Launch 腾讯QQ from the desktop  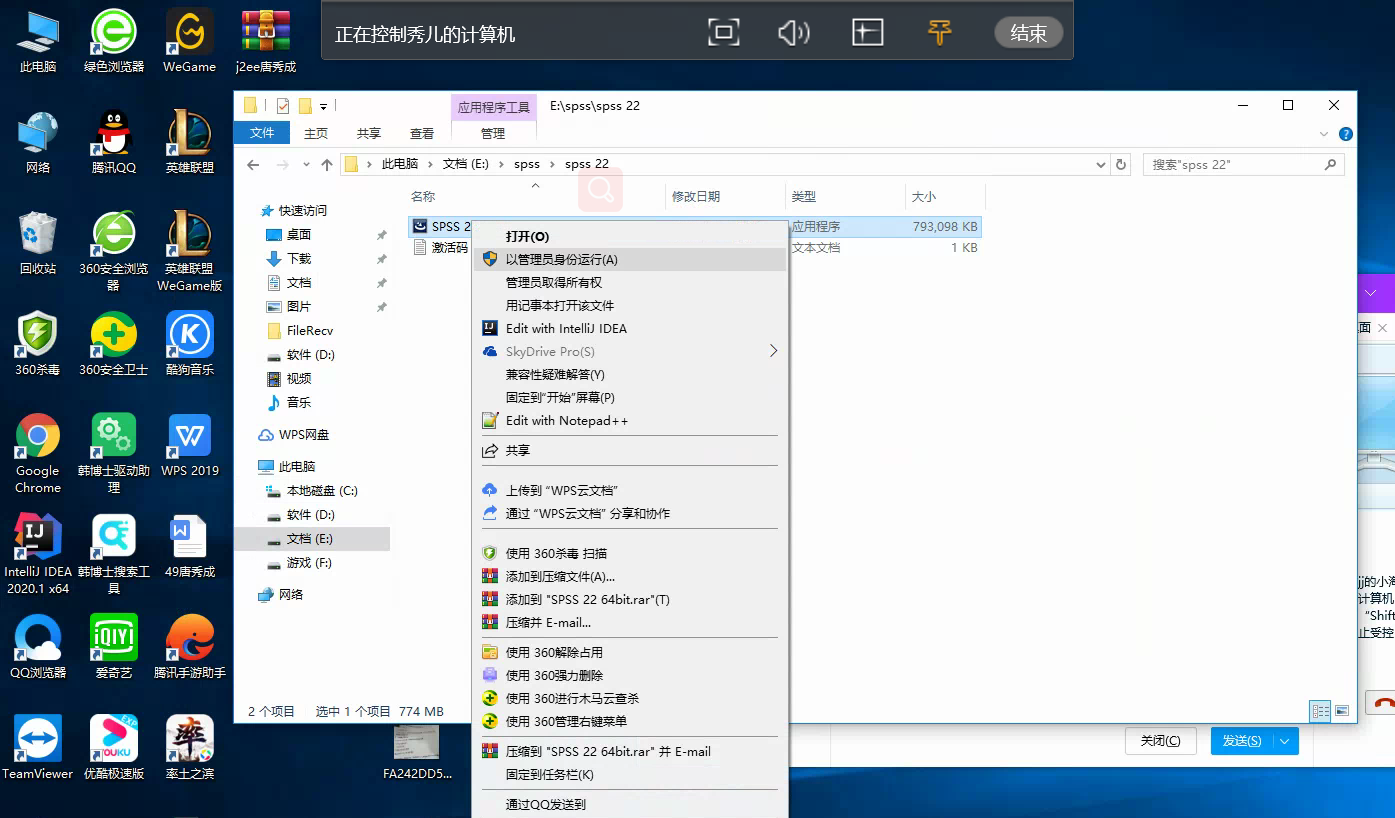coord(113,142)
